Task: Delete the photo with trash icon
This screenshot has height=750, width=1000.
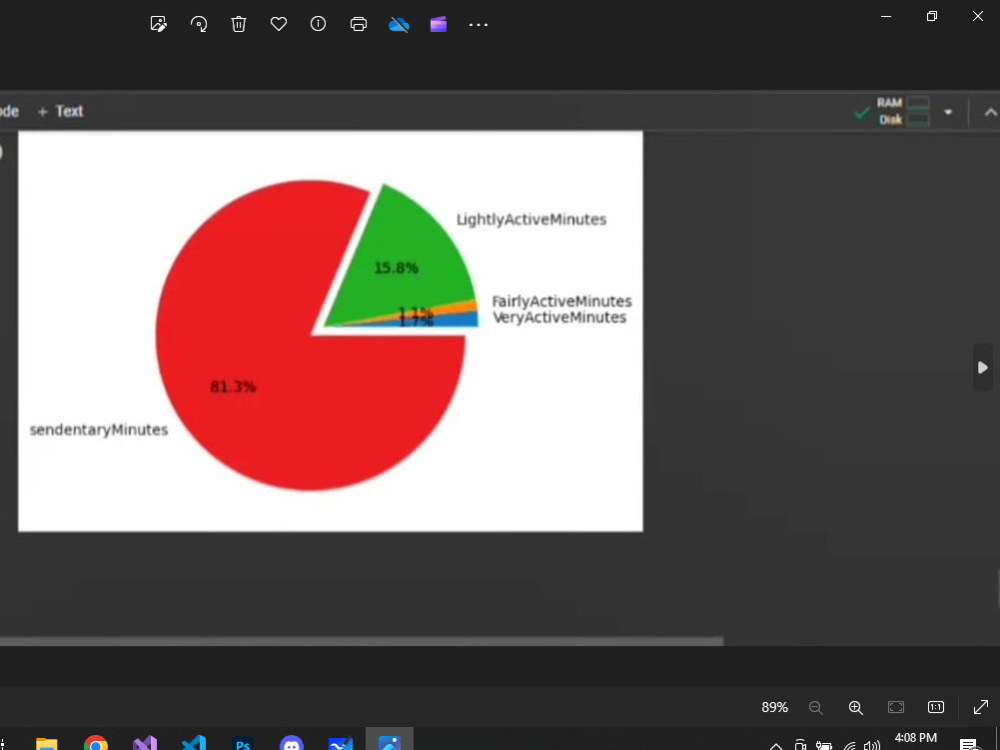Action: coord(239,24)
